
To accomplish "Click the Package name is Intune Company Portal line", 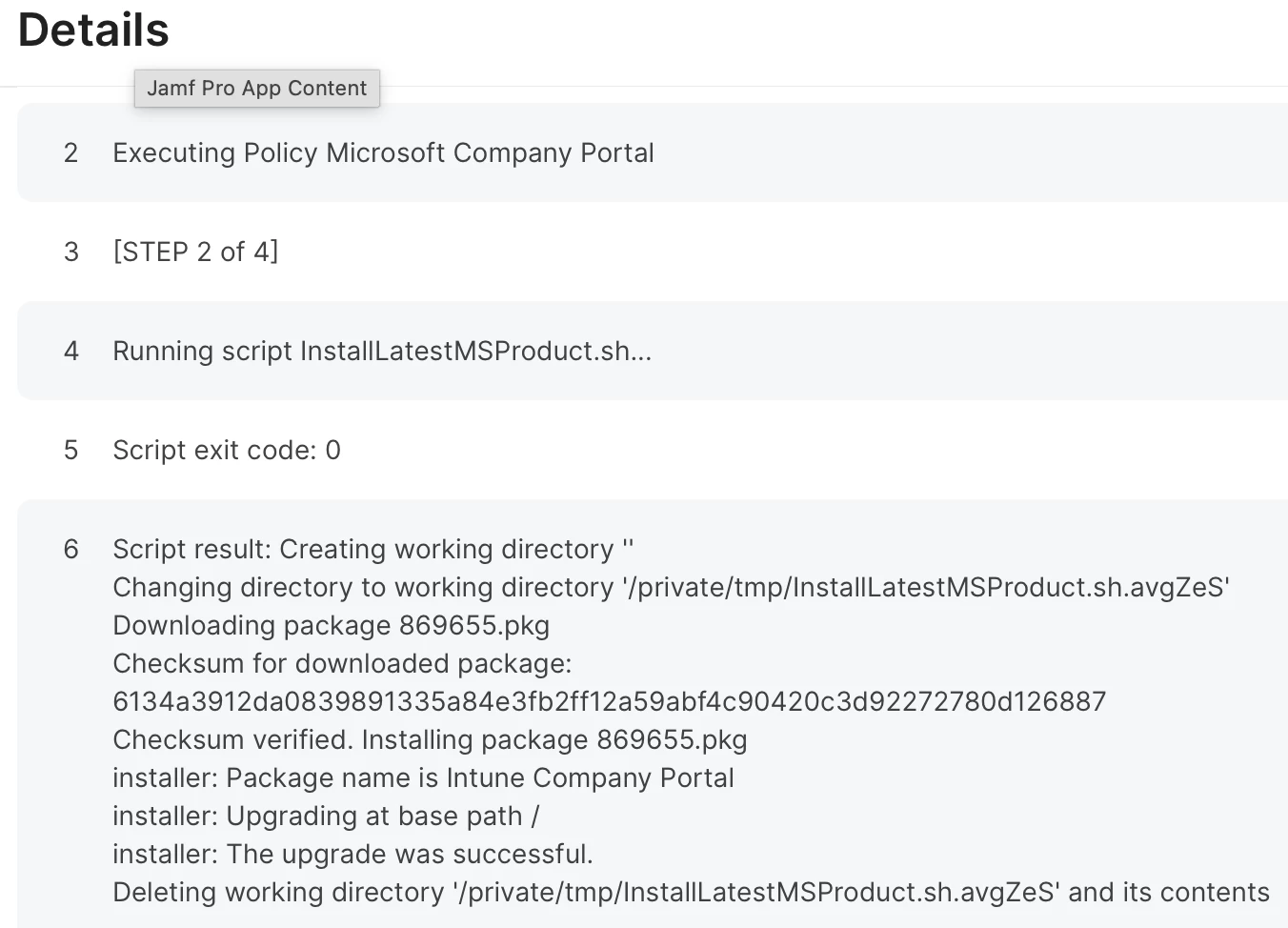I will click(x=423, y=778).
